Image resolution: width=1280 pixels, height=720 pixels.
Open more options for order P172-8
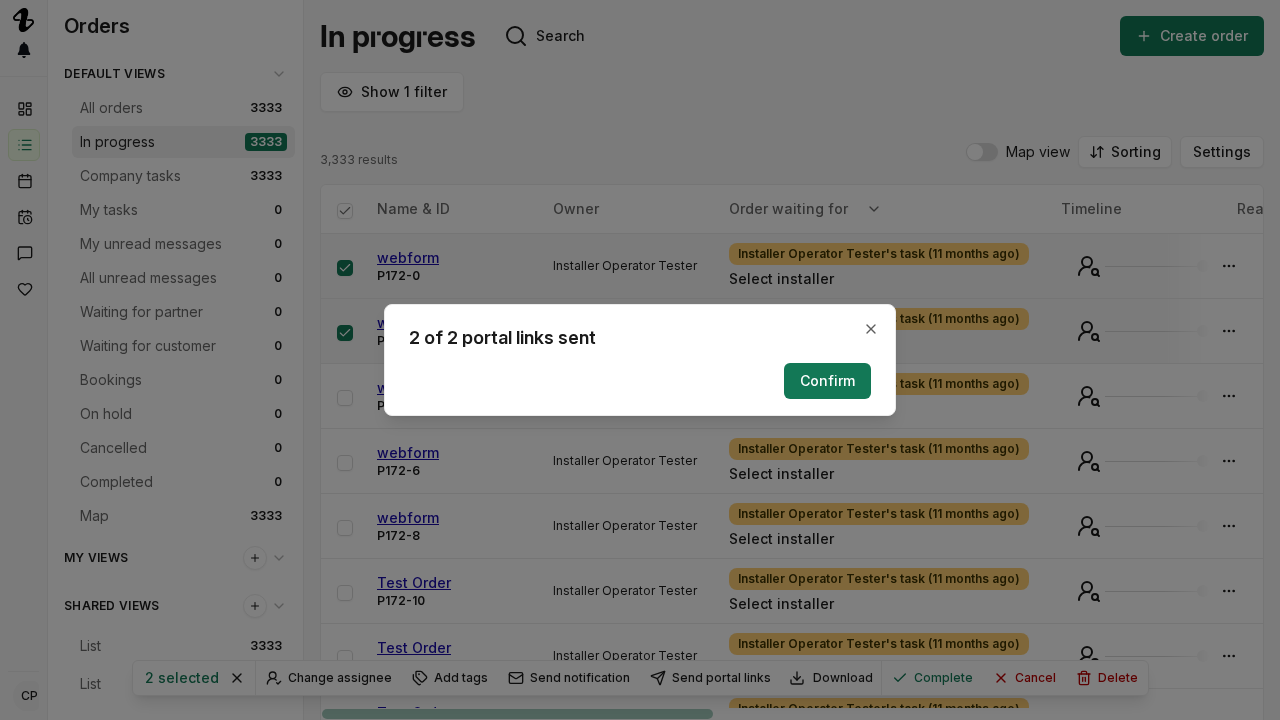point(1229,526)
